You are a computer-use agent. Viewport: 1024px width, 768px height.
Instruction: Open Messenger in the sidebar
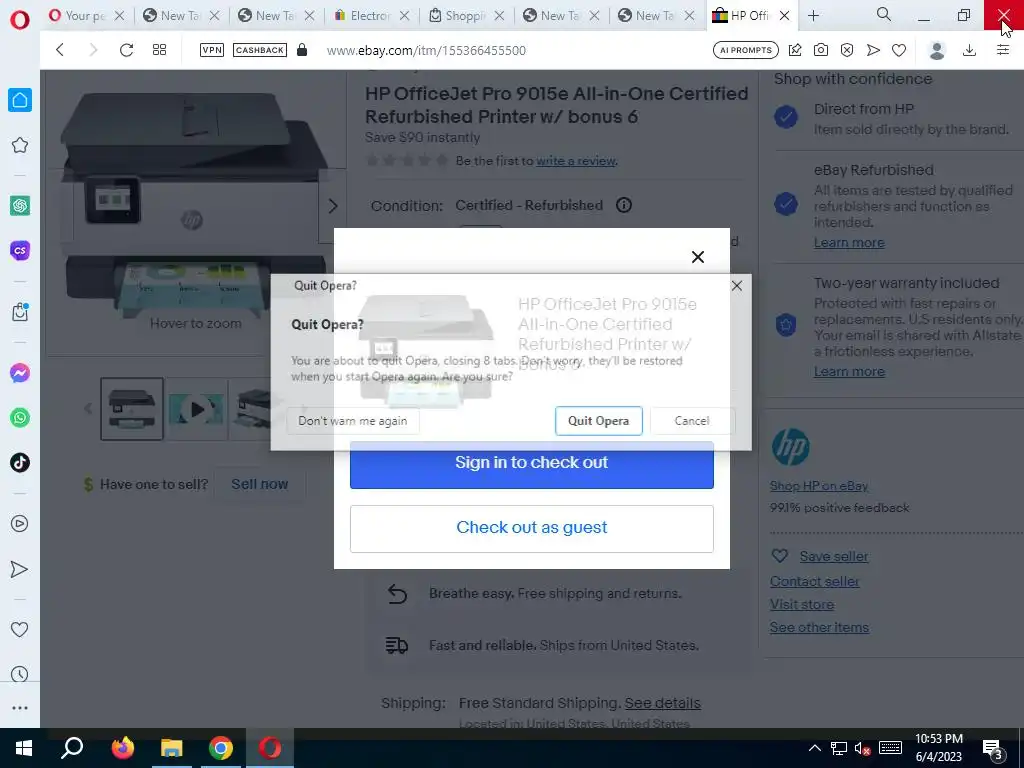pos(20,373)
